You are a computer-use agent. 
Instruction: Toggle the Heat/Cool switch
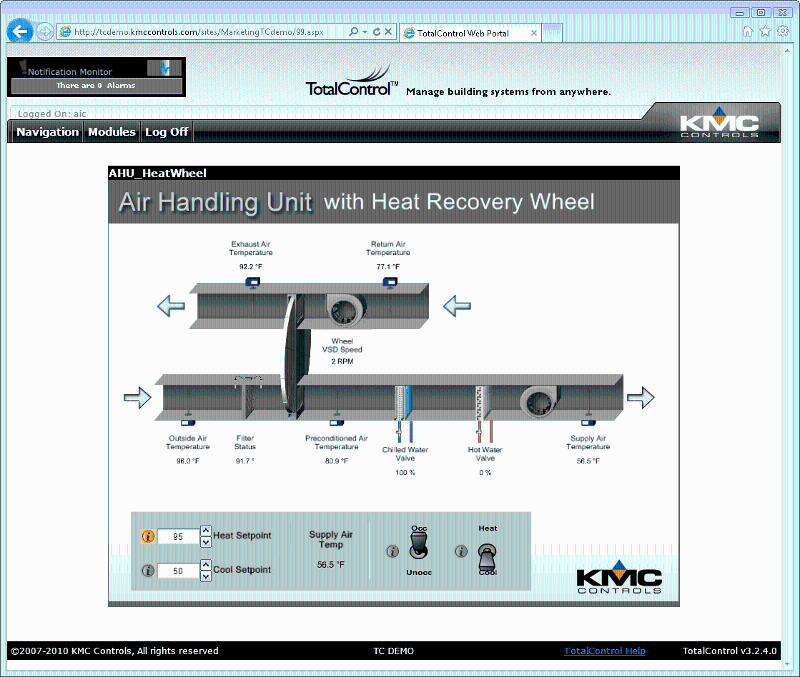point(487,558)
